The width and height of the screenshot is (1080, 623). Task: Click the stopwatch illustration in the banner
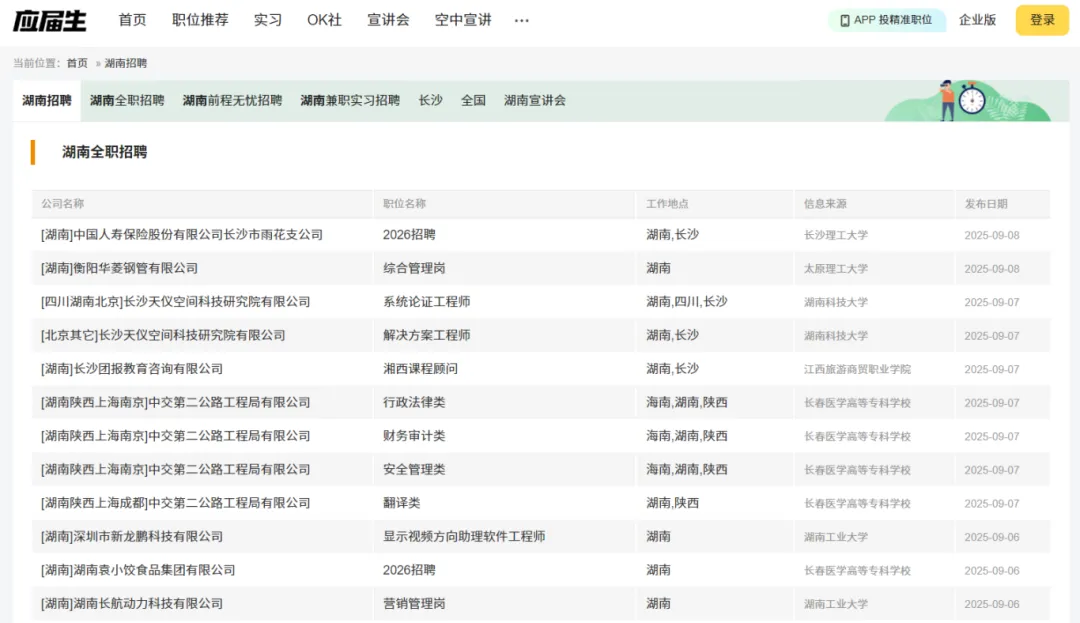point(972,101)
